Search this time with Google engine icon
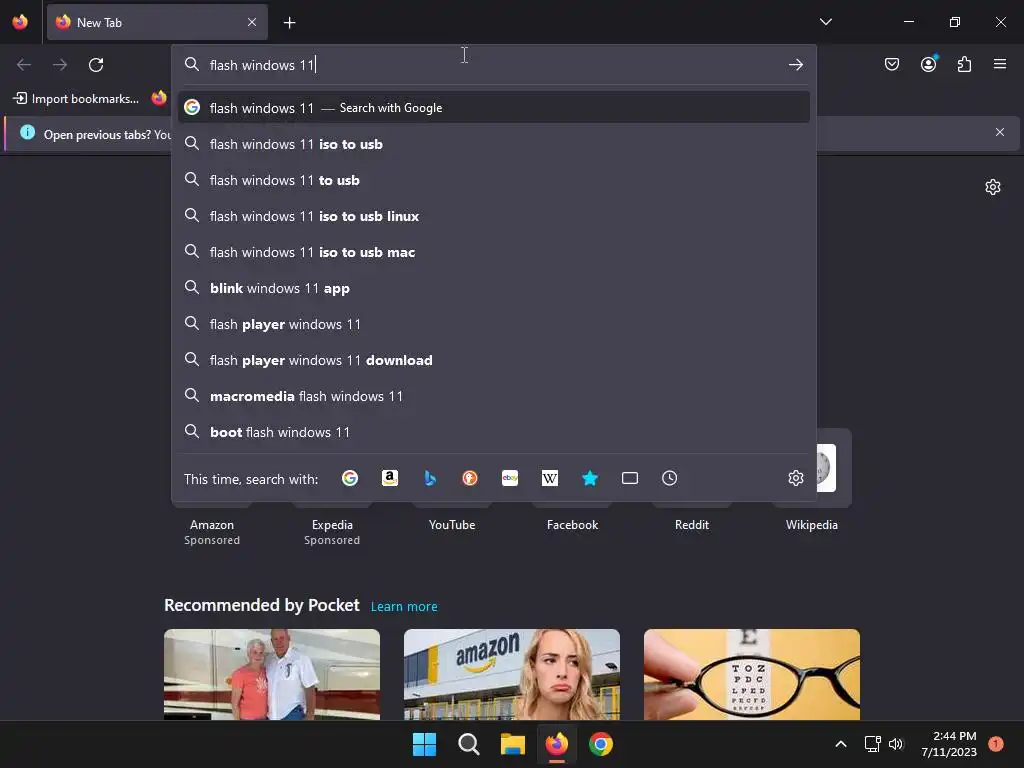 tap(350, 478)
